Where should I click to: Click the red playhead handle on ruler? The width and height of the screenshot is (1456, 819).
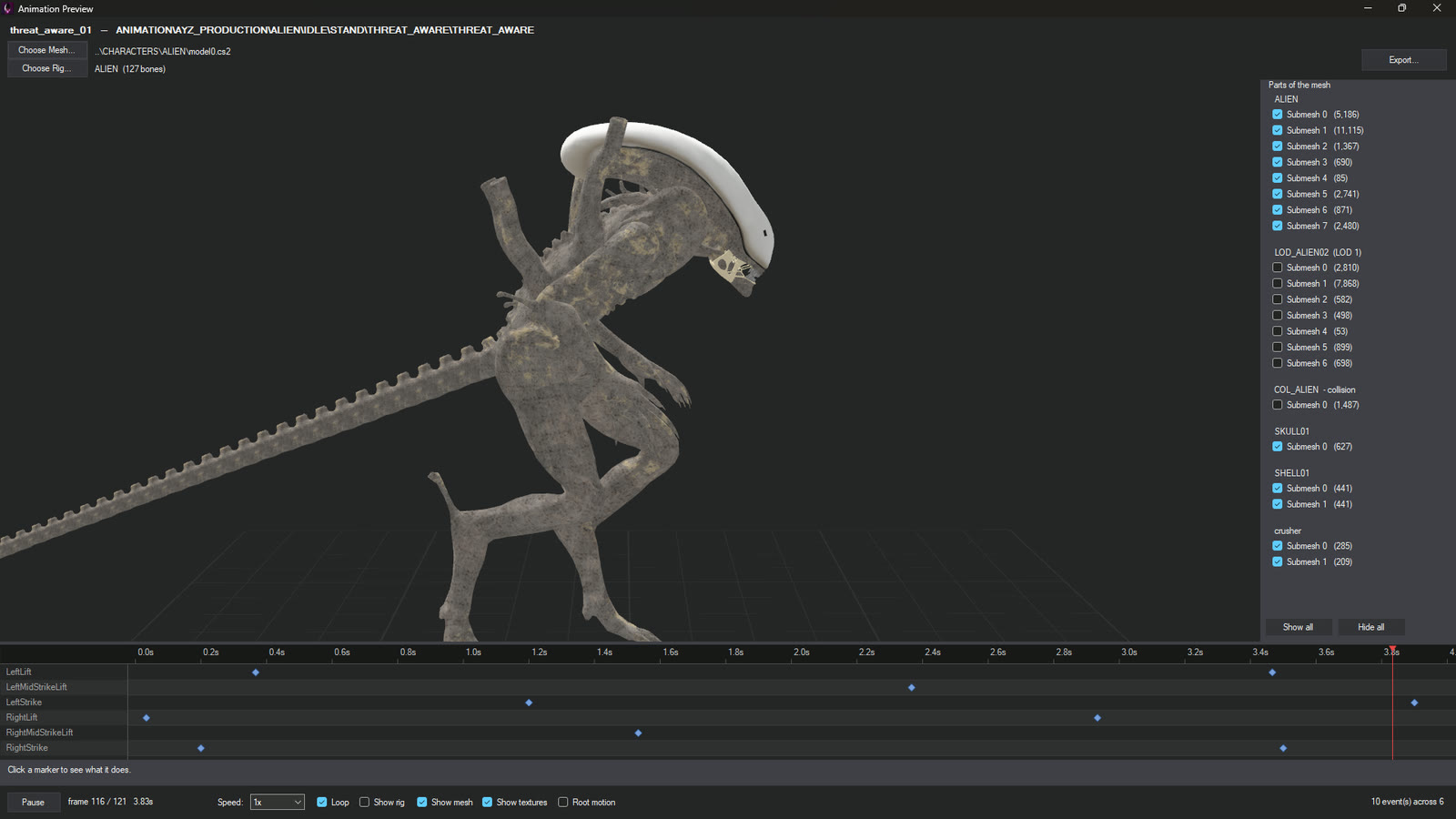point(1392,649)
